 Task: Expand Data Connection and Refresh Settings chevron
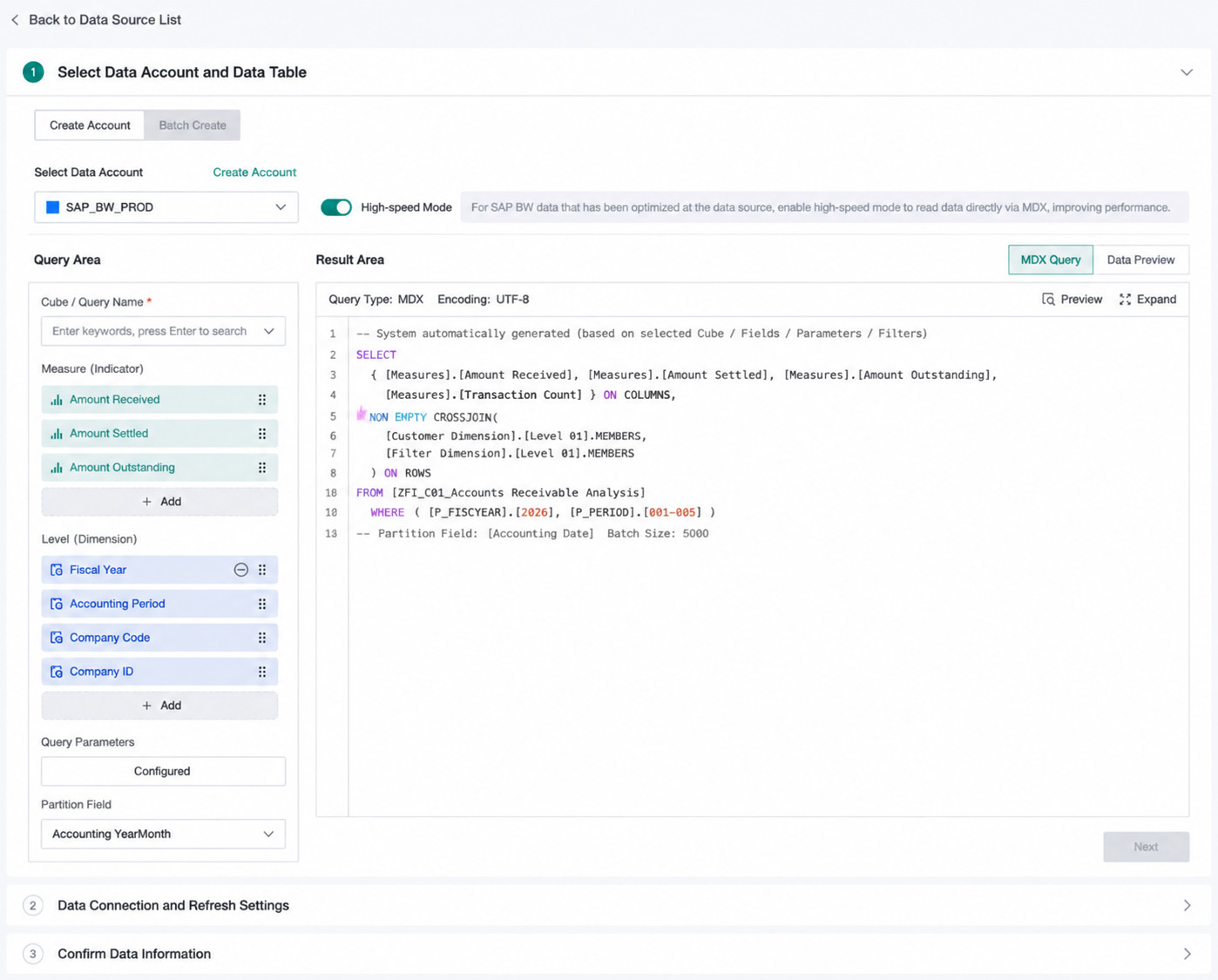(x=1187, y=905)
